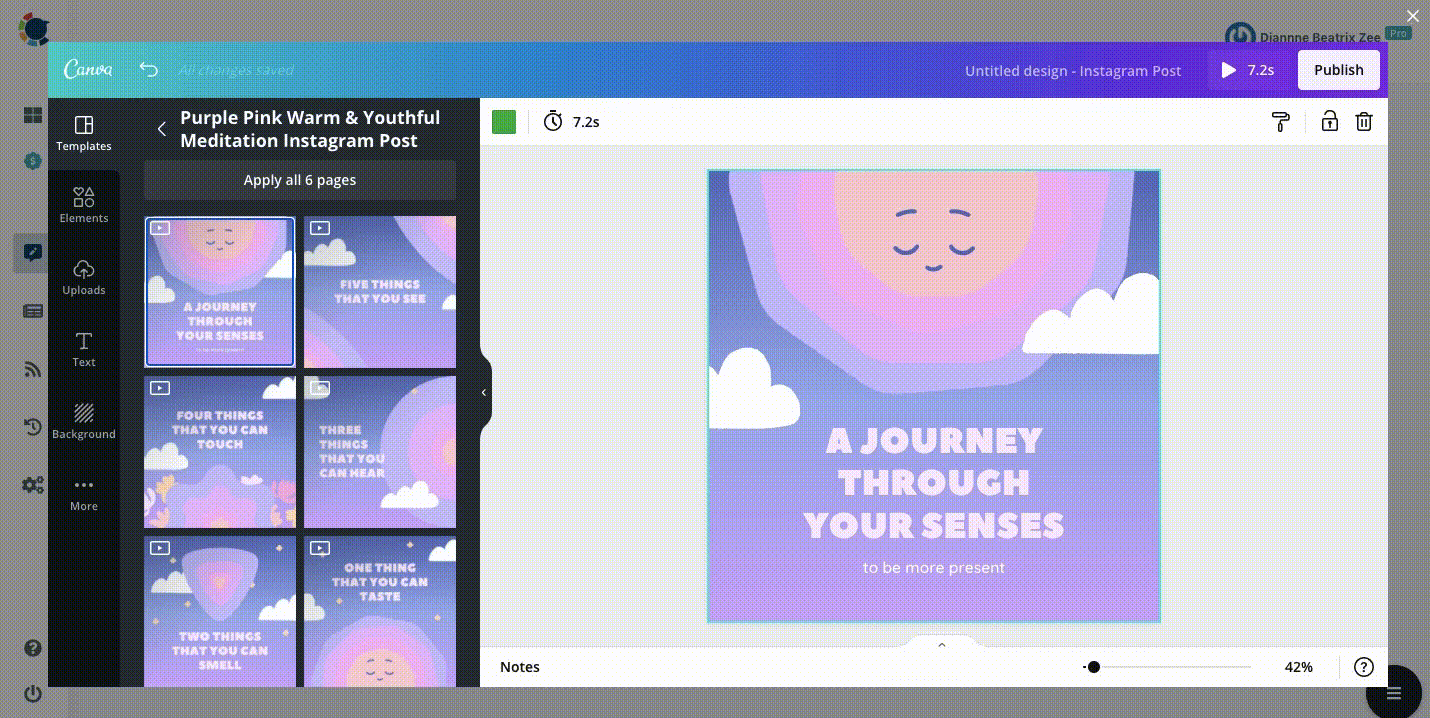Open the page timing clock settings
1430x718 pixels.
pyautogui.click(x=553, y=121)
